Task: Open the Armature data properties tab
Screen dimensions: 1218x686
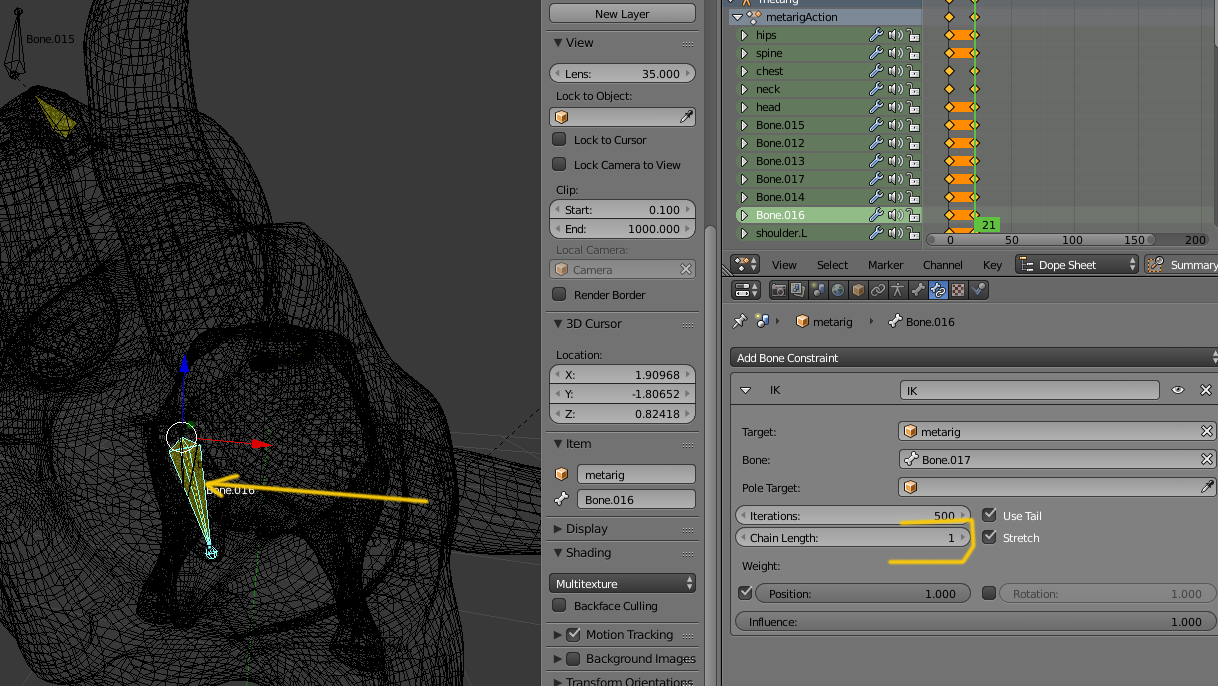Action: tap(898, 290)
